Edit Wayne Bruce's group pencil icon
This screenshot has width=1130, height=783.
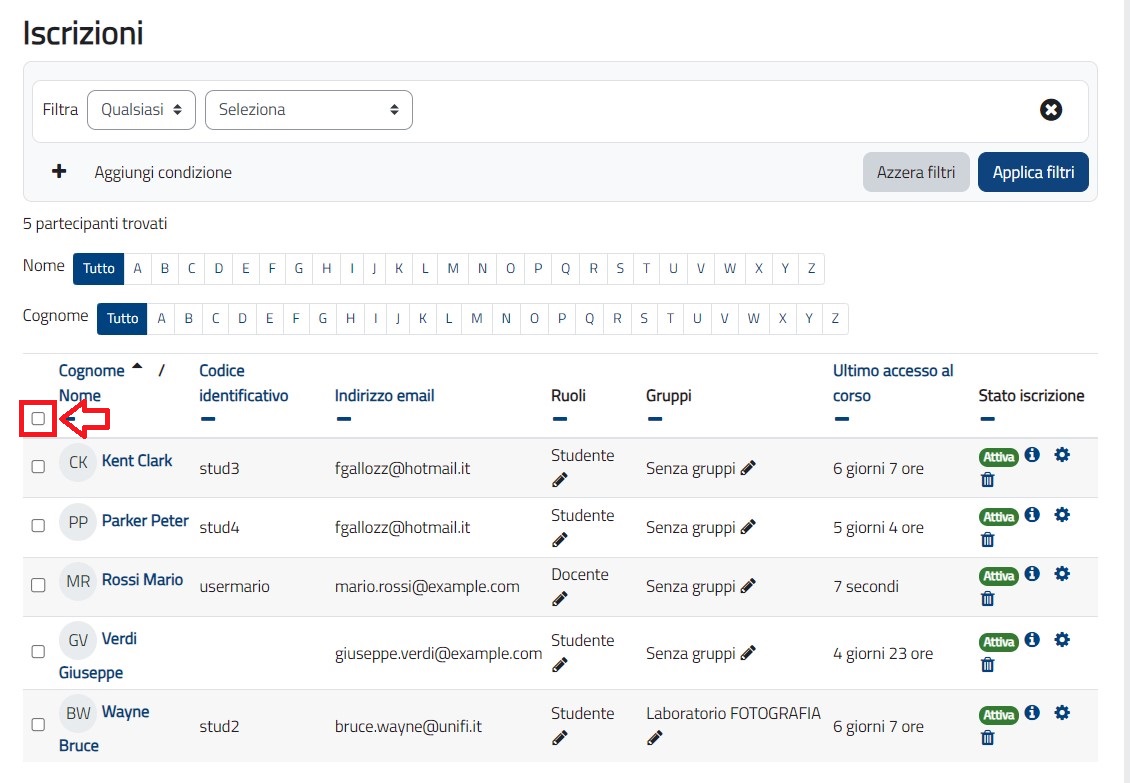tap(655, 739)
